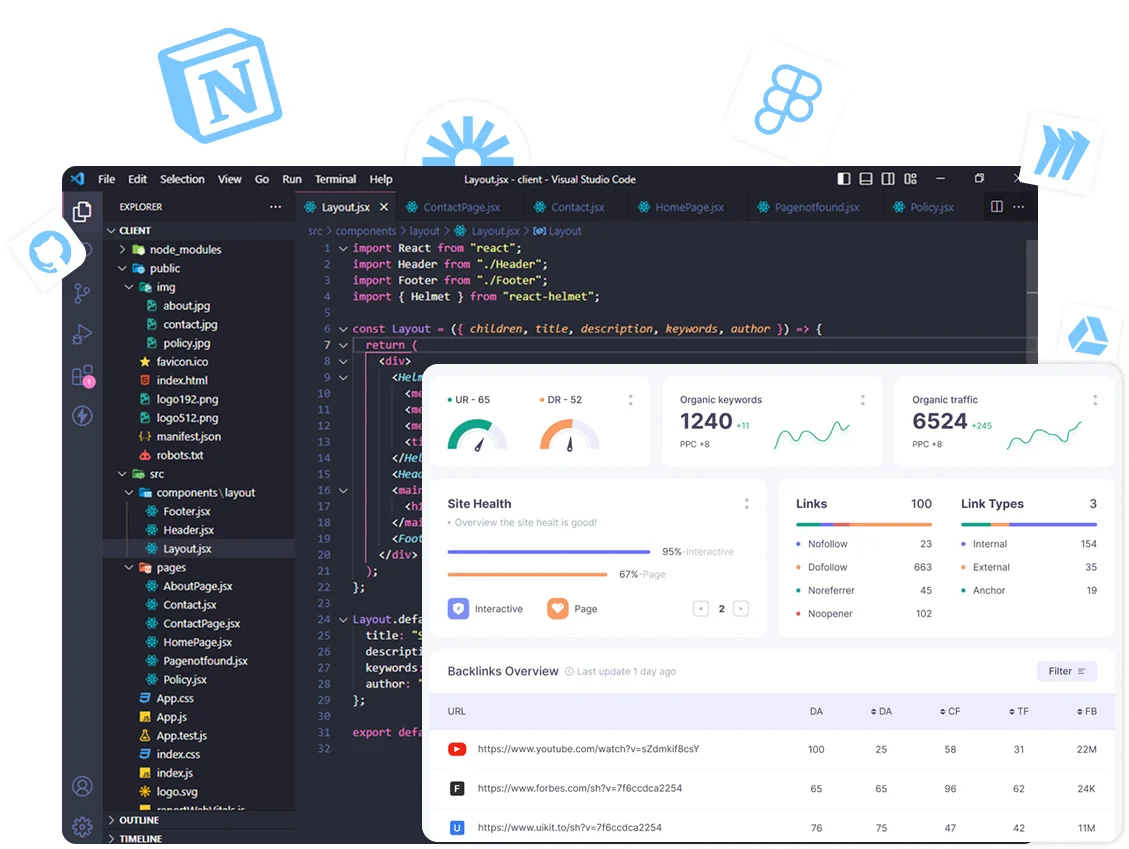This screenshot has width=1129, height=849.
Task: Open the Run and Debug view
Action: point(82,335)
